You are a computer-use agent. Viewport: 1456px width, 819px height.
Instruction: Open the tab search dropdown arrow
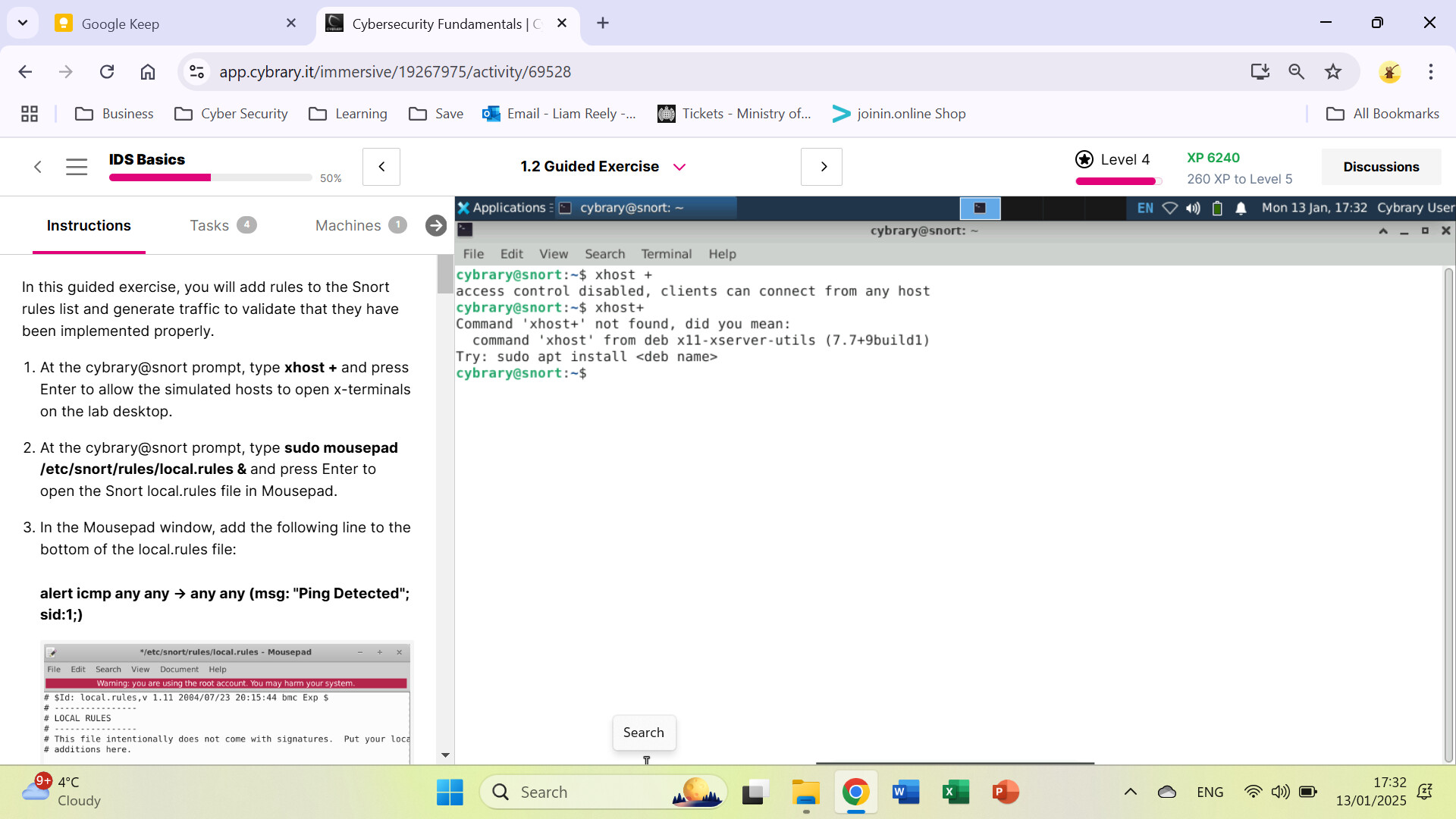click(x=23, y=23)
